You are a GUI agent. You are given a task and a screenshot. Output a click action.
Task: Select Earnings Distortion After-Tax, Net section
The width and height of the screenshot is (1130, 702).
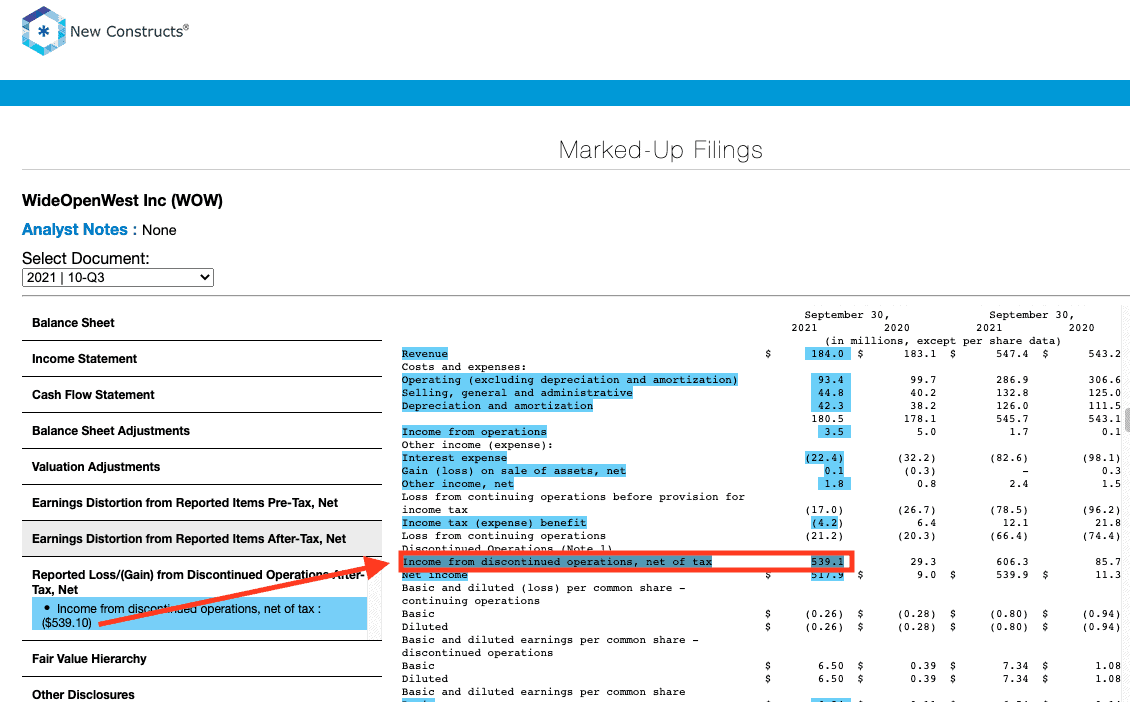click(202, 539)
